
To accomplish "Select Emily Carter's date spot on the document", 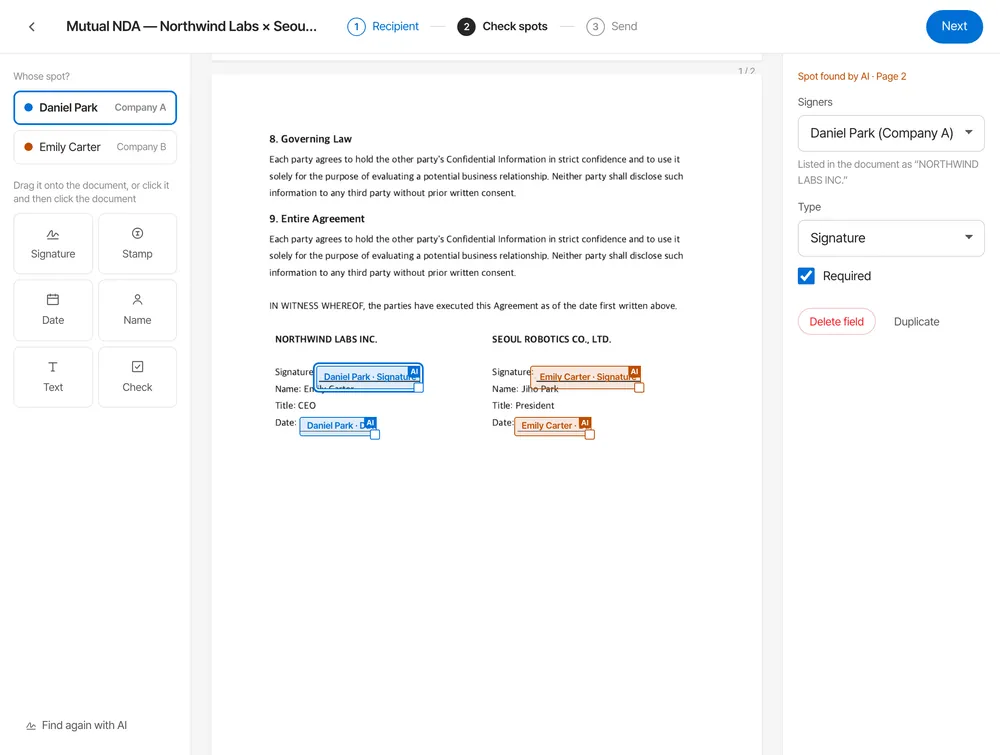I will click(552, 426).
